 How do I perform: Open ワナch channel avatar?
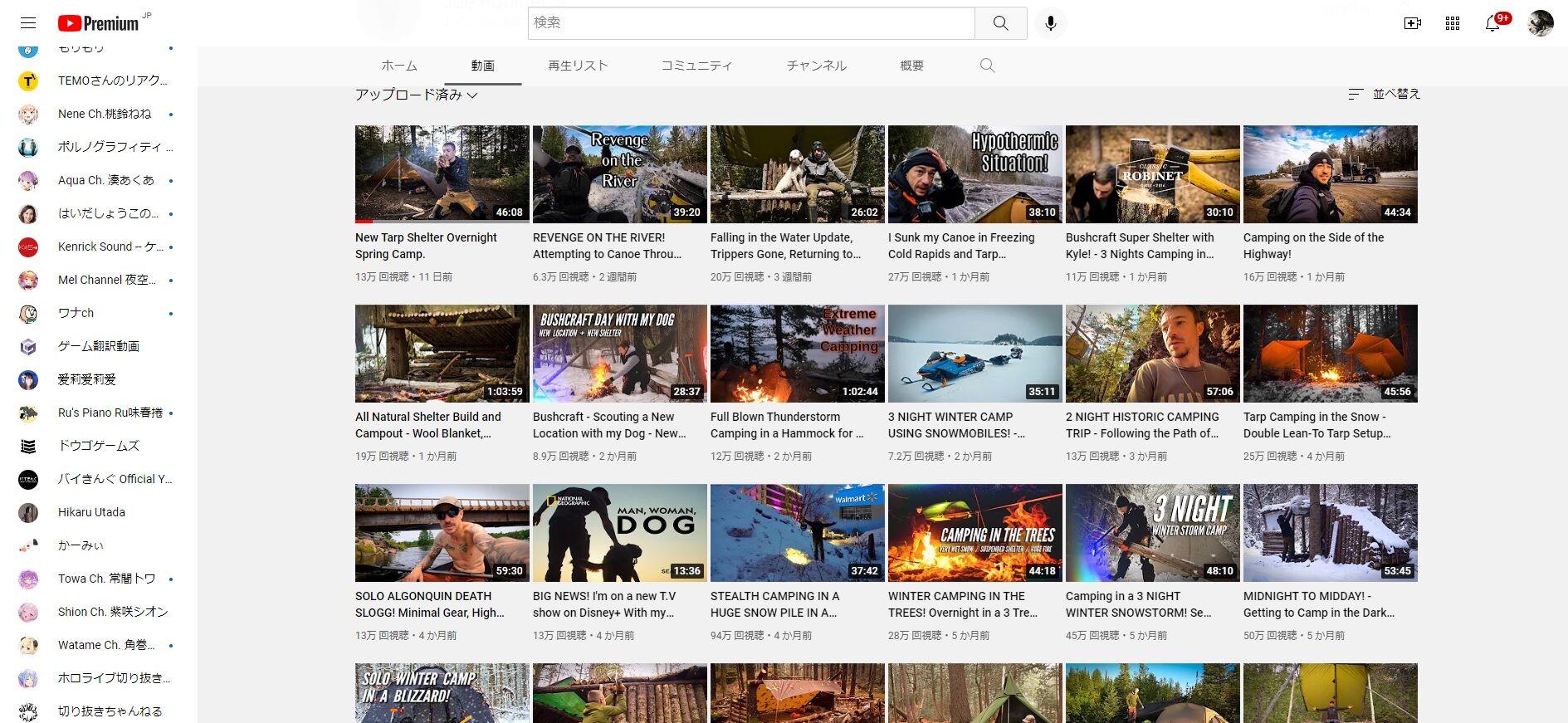[28, 313]
